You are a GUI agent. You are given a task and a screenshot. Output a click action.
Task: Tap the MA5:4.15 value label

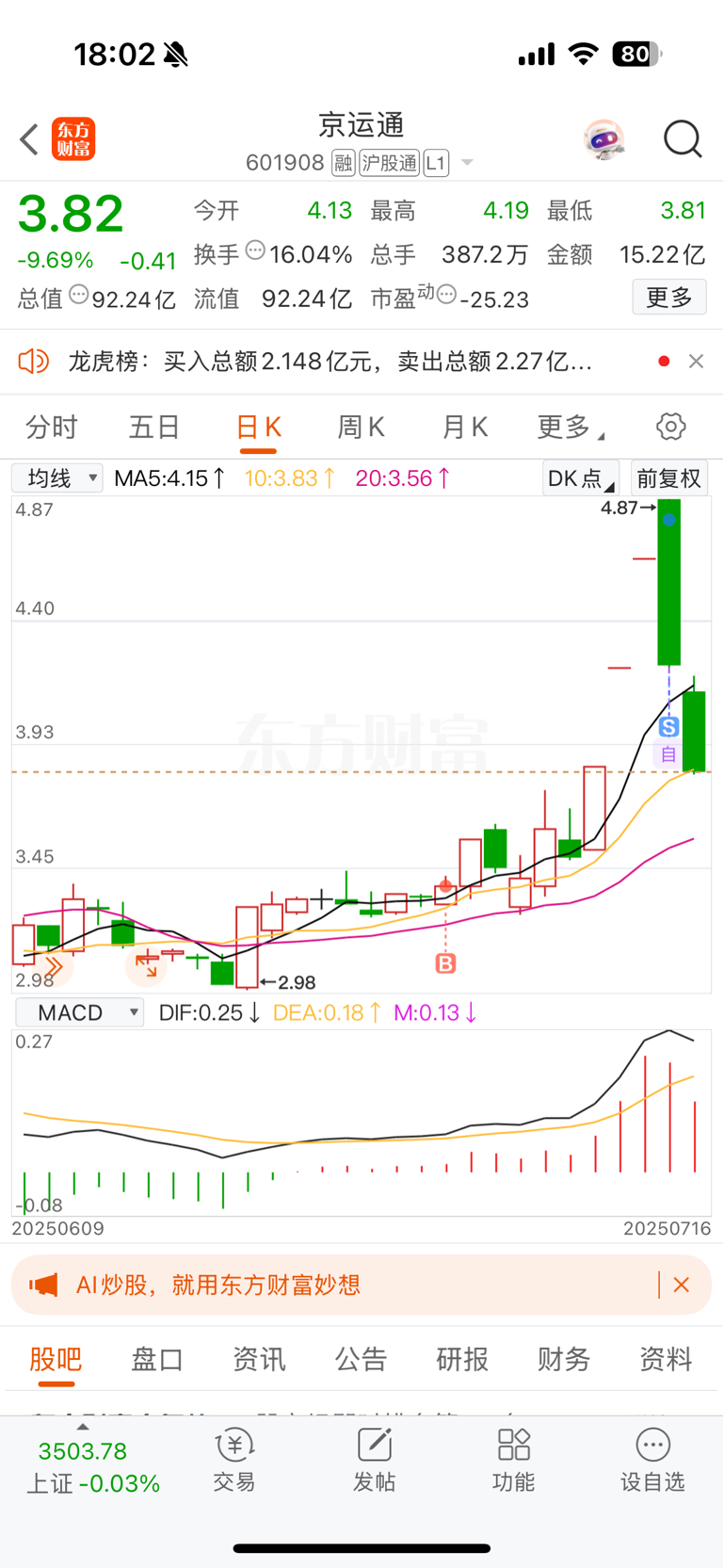click(x=169, y=478)
